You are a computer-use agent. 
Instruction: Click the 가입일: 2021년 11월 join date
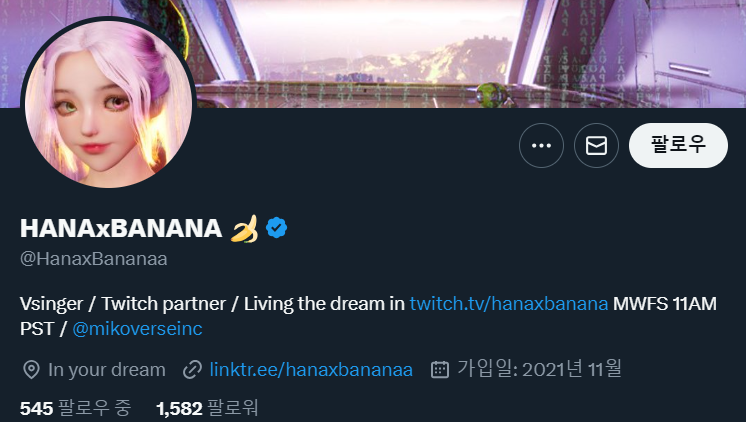tap(539, 369)
